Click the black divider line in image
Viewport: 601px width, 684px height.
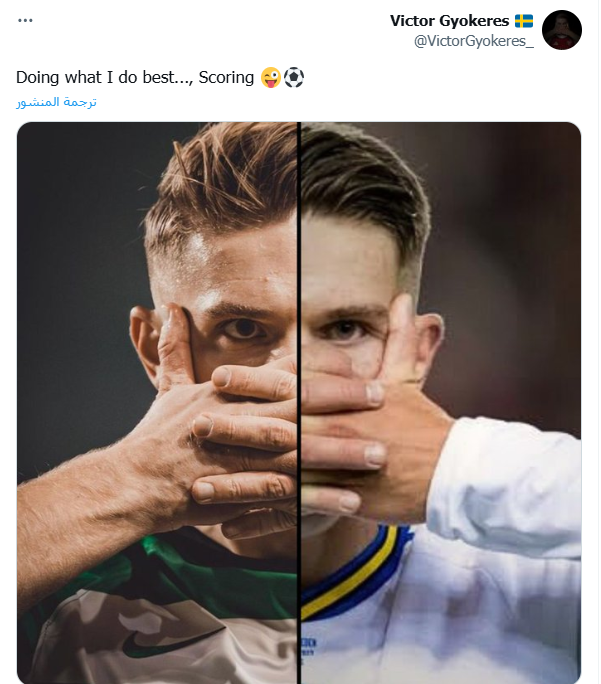tap(299, 400)
